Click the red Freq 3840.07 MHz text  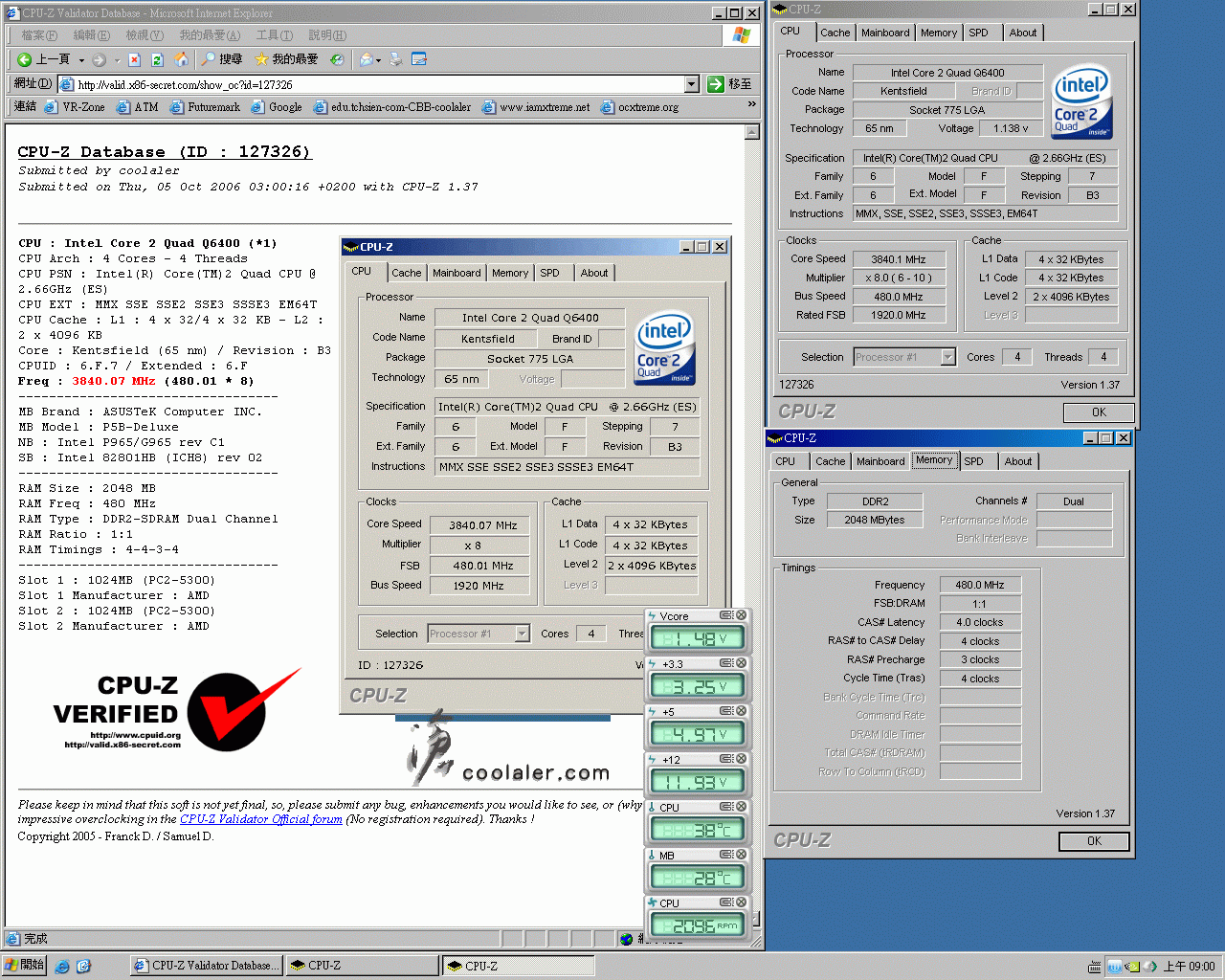tap(113, 381)
